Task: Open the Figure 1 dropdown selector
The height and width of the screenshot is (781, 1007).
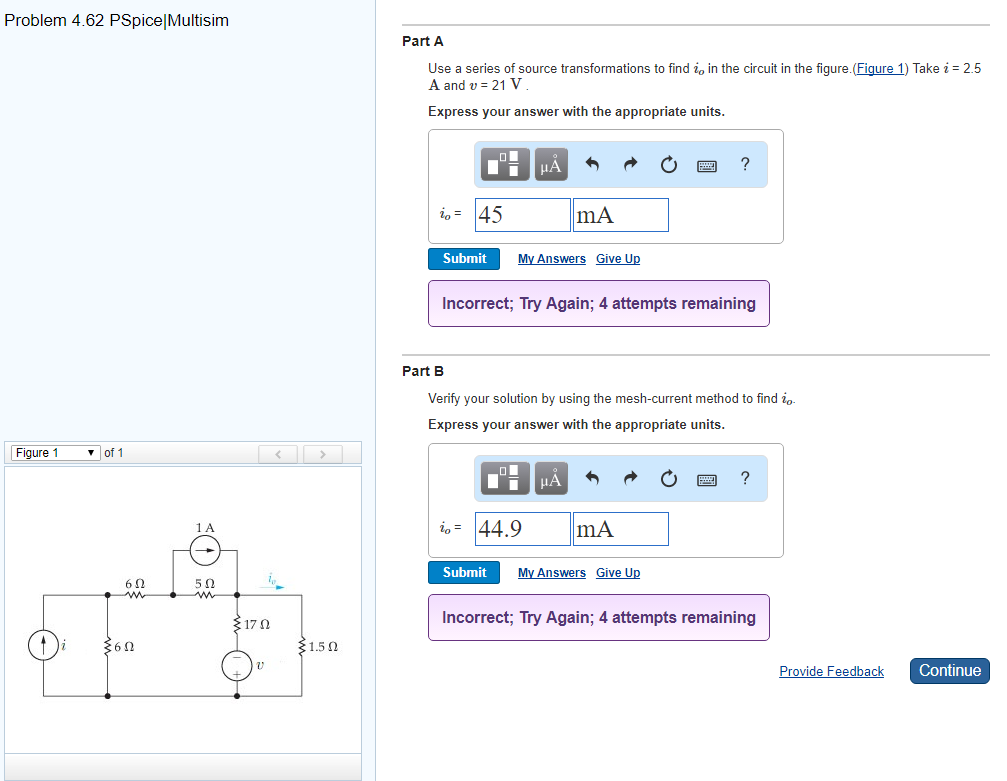Action: pos(54,452)
